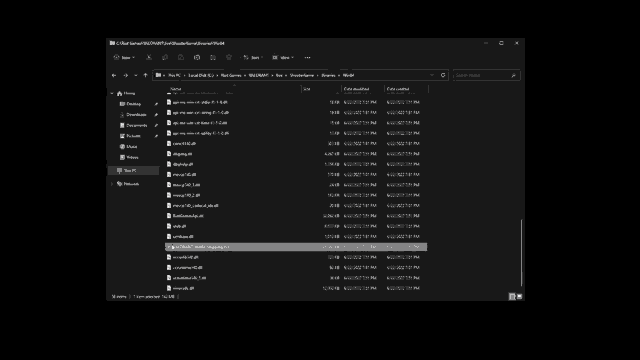Click the pin icon beside Pictures

click(156, 136)
